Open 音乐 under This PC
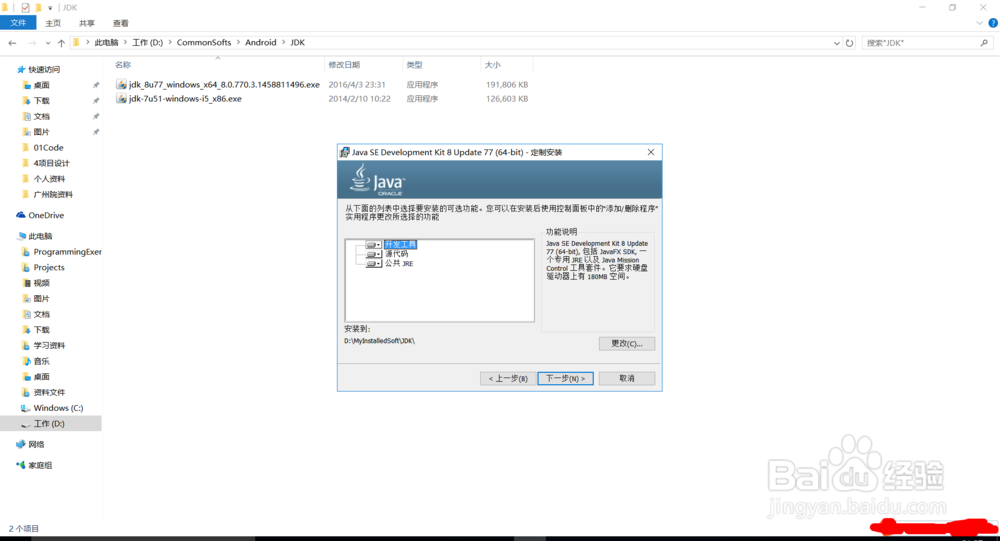This screenshot has height=541, width=1000. pos(41,361)
